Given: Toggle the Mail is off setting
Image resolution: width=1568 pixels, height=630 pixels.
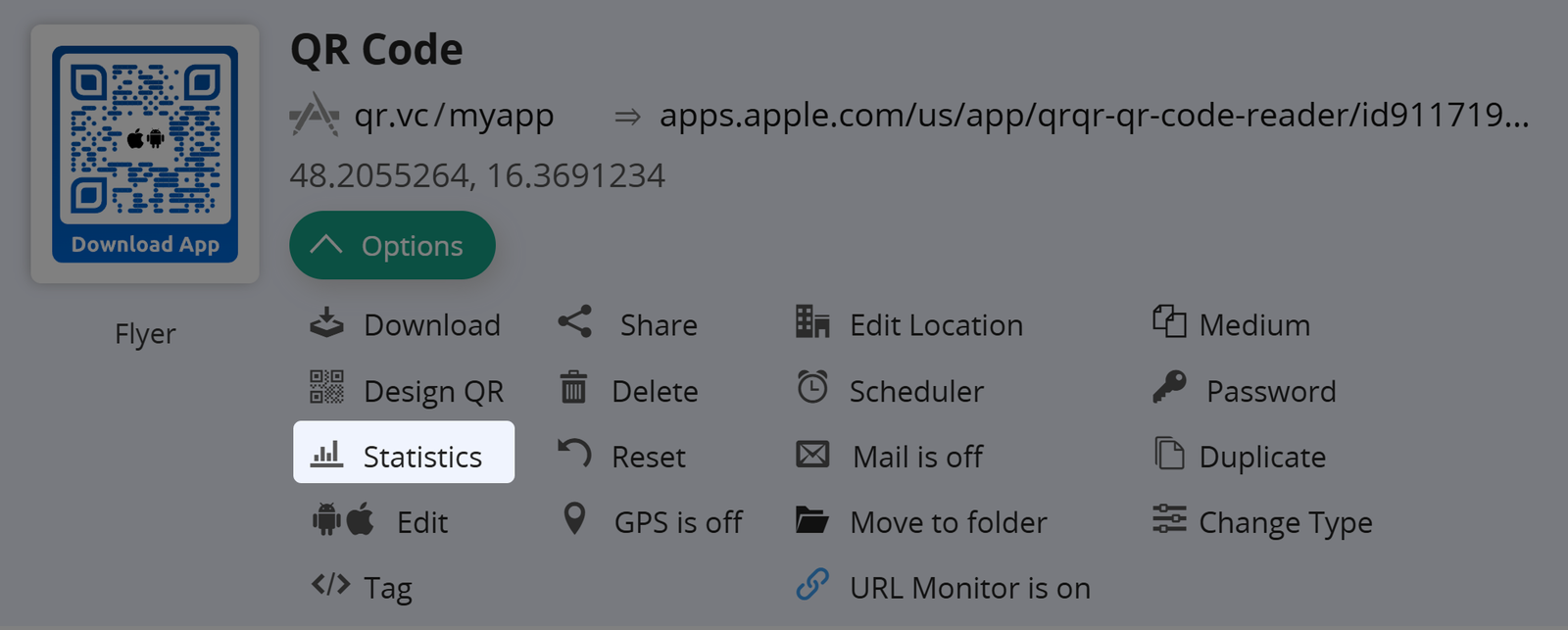Looking at the screenshot, I should (917, 457).
